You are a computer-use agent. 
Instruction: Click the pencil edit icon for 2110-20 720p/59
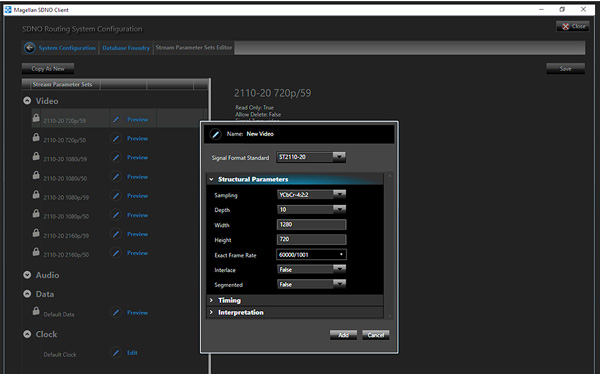pos(116,119)
